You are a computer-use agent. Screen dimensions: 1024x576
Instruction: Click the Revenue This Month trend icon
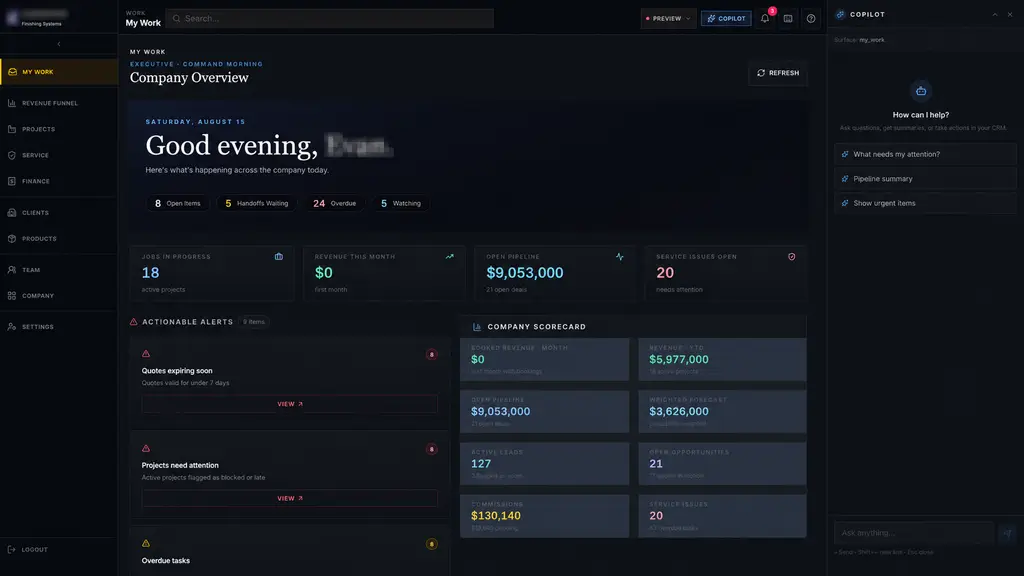(450, 257)
